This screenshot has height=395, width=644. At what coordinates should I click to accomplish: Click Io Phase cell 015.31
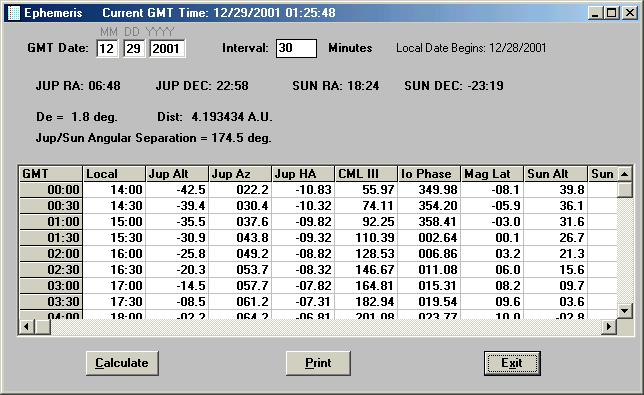(430, 286)
